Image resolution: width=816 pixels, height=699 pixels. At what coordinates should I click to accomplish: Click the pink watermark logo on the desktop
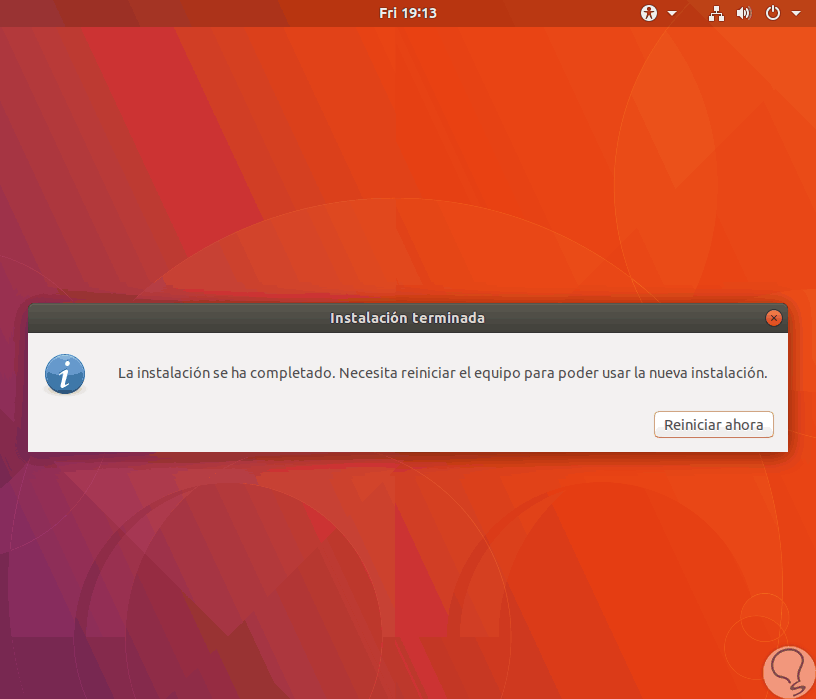[789, 672]
